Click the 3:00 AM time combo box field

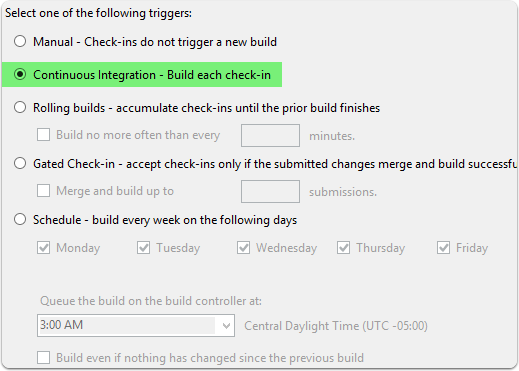[136, 325]
